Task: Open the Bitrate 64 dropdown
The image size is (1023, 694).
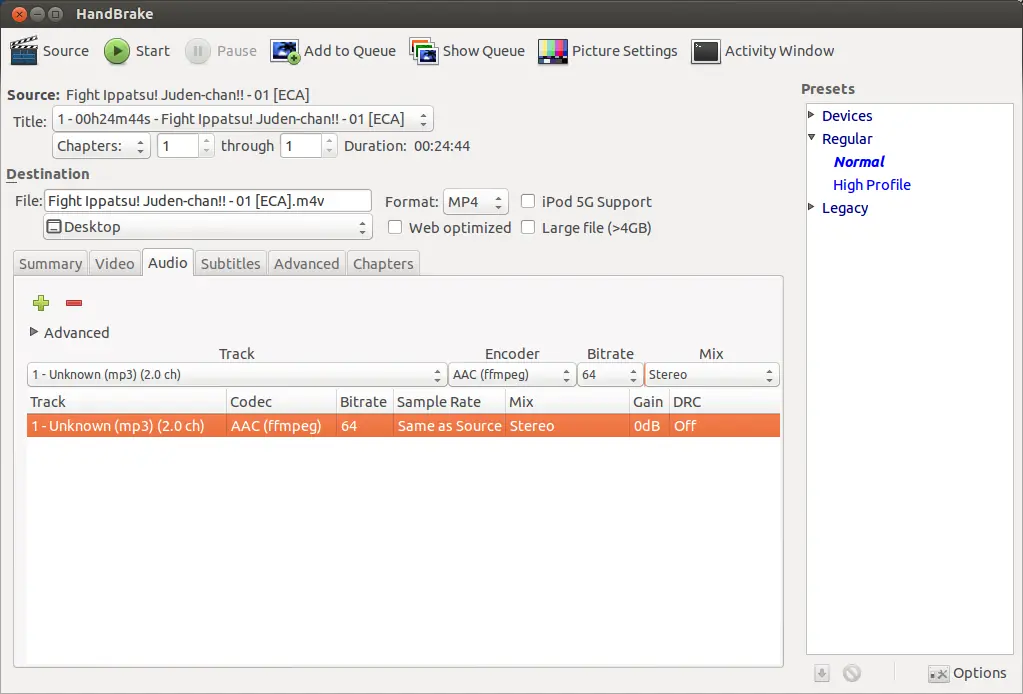Action: pos(610,375)
